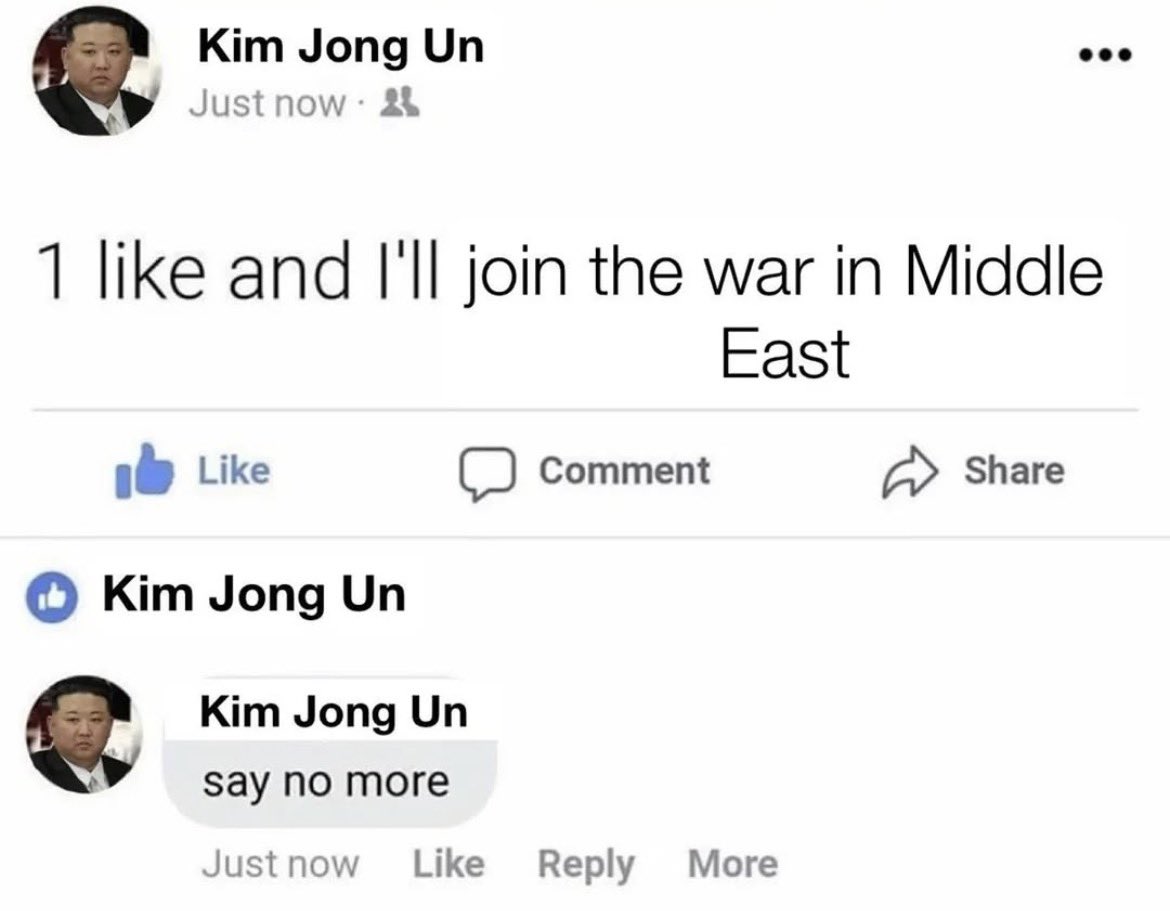Image resolution: width=1170 pixels, height=911 pixels.
Task: Open the More options under the comment
Action: pos(731,862)
